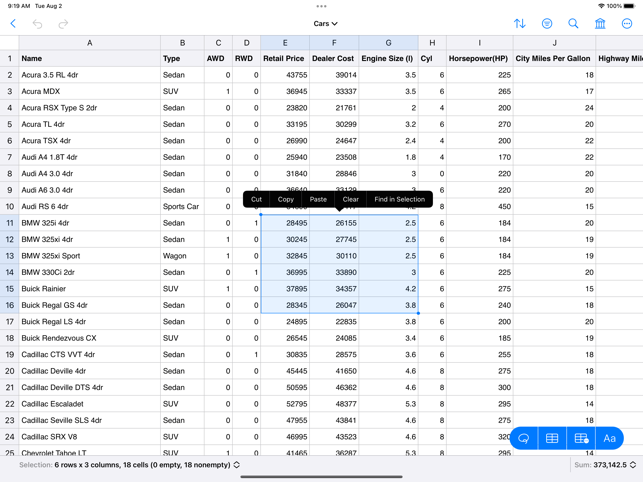Select dealer cost 46362 cell
The height and width of the screenshot is (482, 643).
[x=334, y=387]
